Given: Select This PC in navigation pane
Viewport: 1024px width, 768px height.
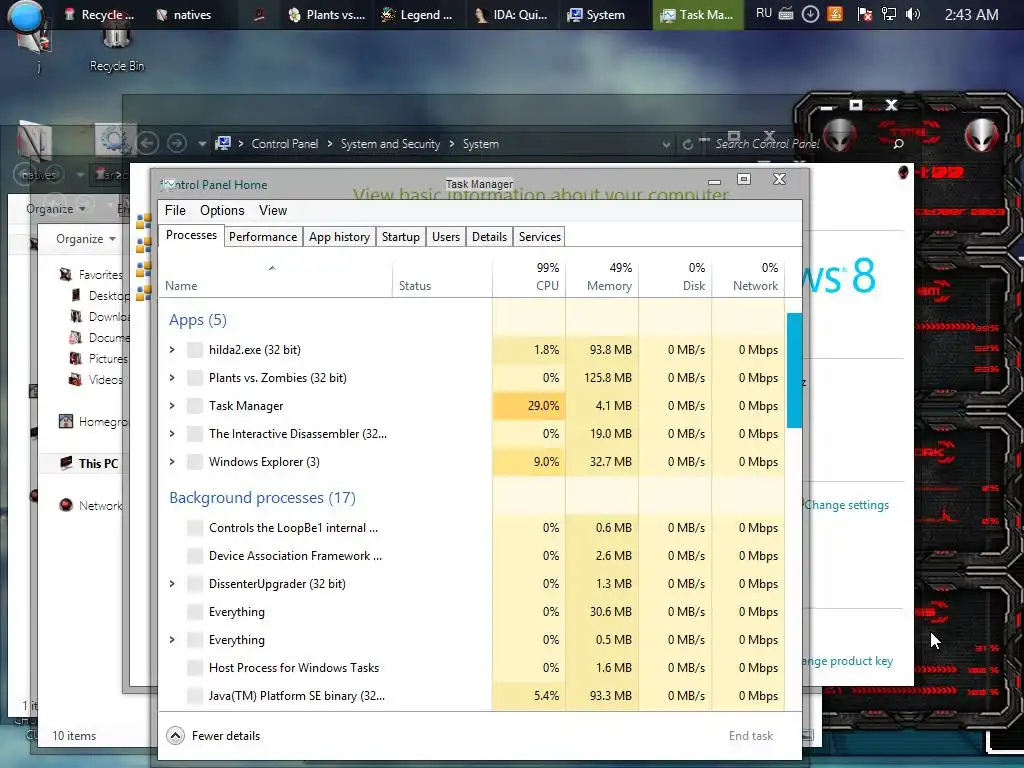Looking at the screenshot, I should (98, 463).
